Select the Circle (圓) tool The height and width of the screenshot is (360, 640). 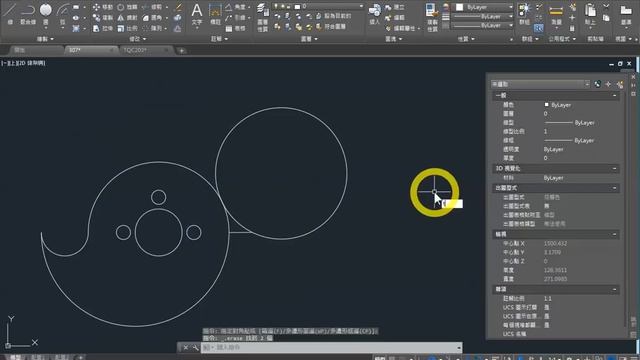pyautogui.click(x=46, y=13)
